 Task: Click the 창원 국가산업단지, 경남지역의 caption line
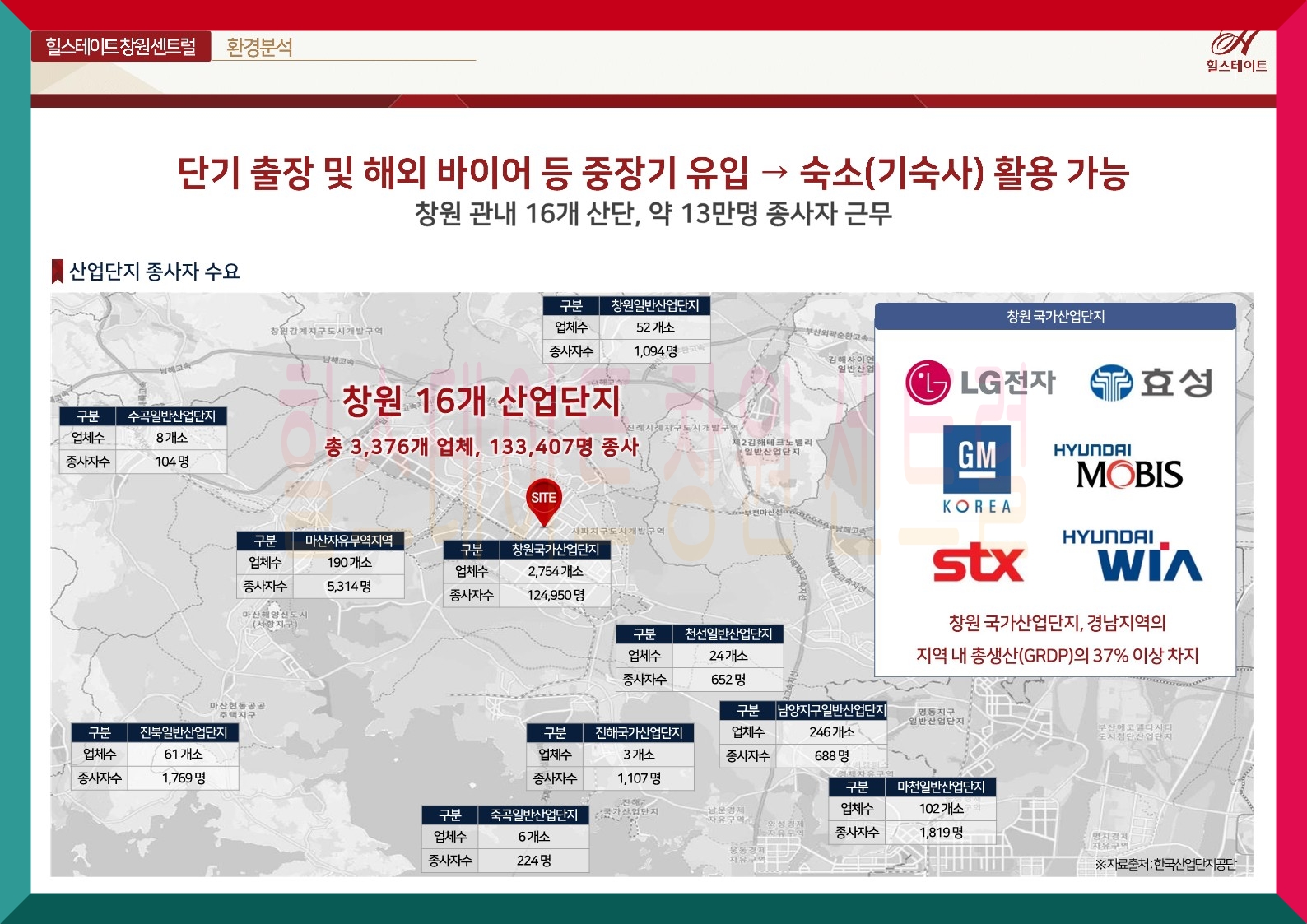pyautogui.click(x=1057, y=623)
